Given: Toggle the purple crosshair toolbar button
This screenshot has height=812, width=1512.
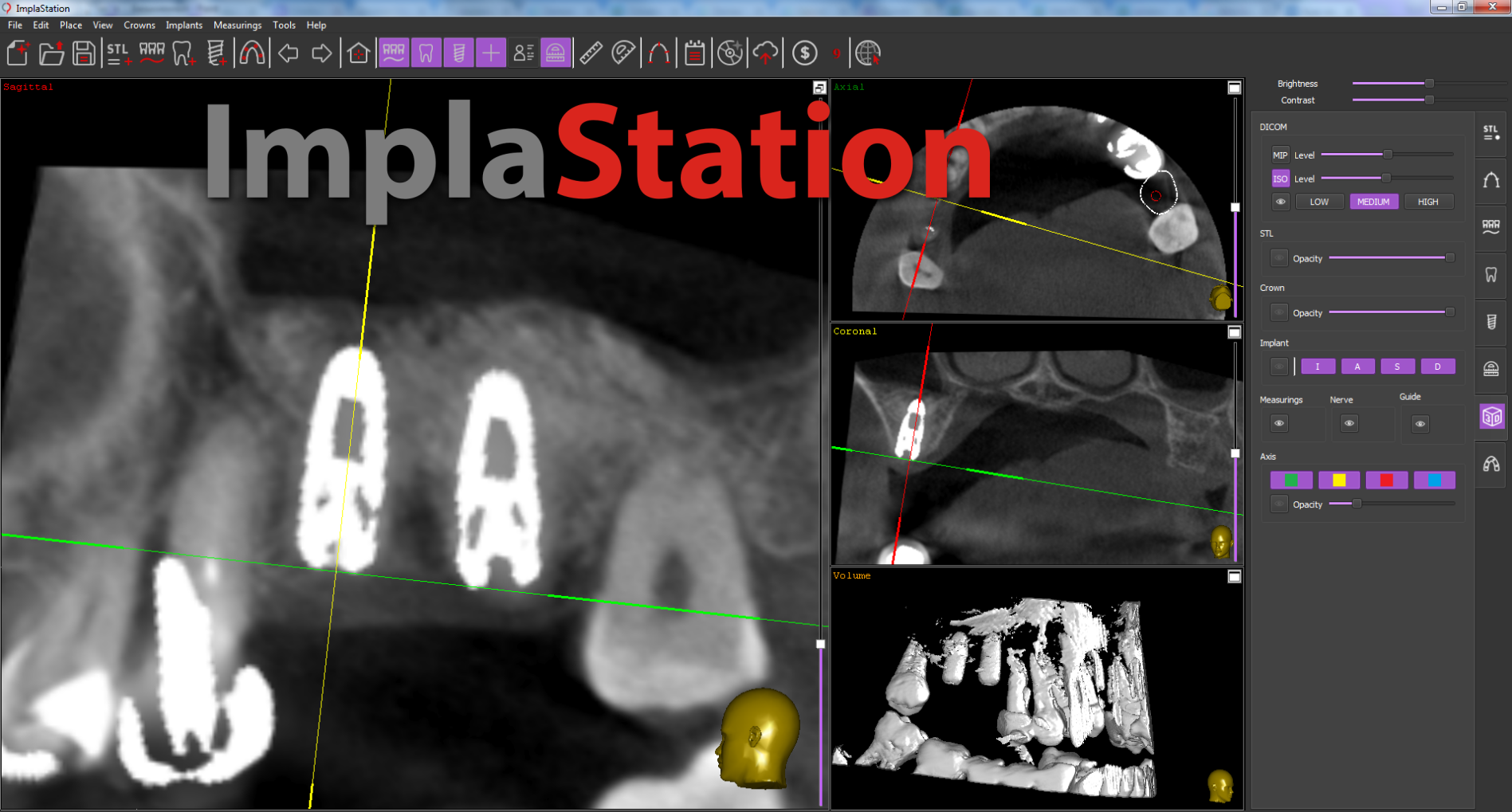Looking at the screenshot, I should [x=491, y=53].
